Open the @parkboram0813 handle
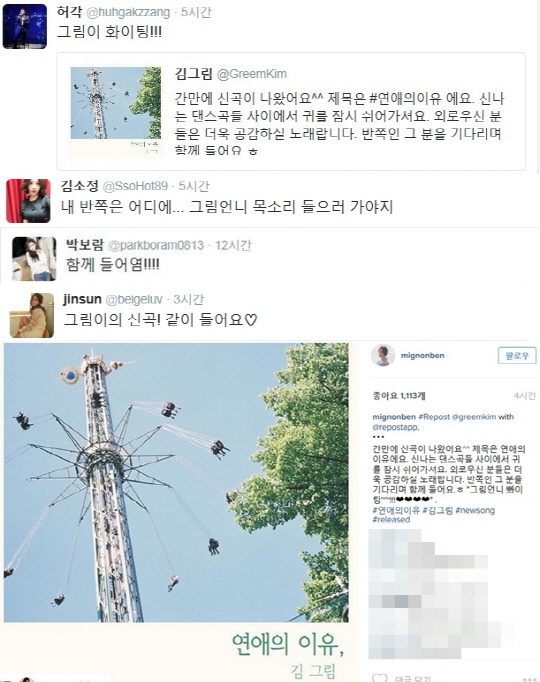 click(156, 245)
